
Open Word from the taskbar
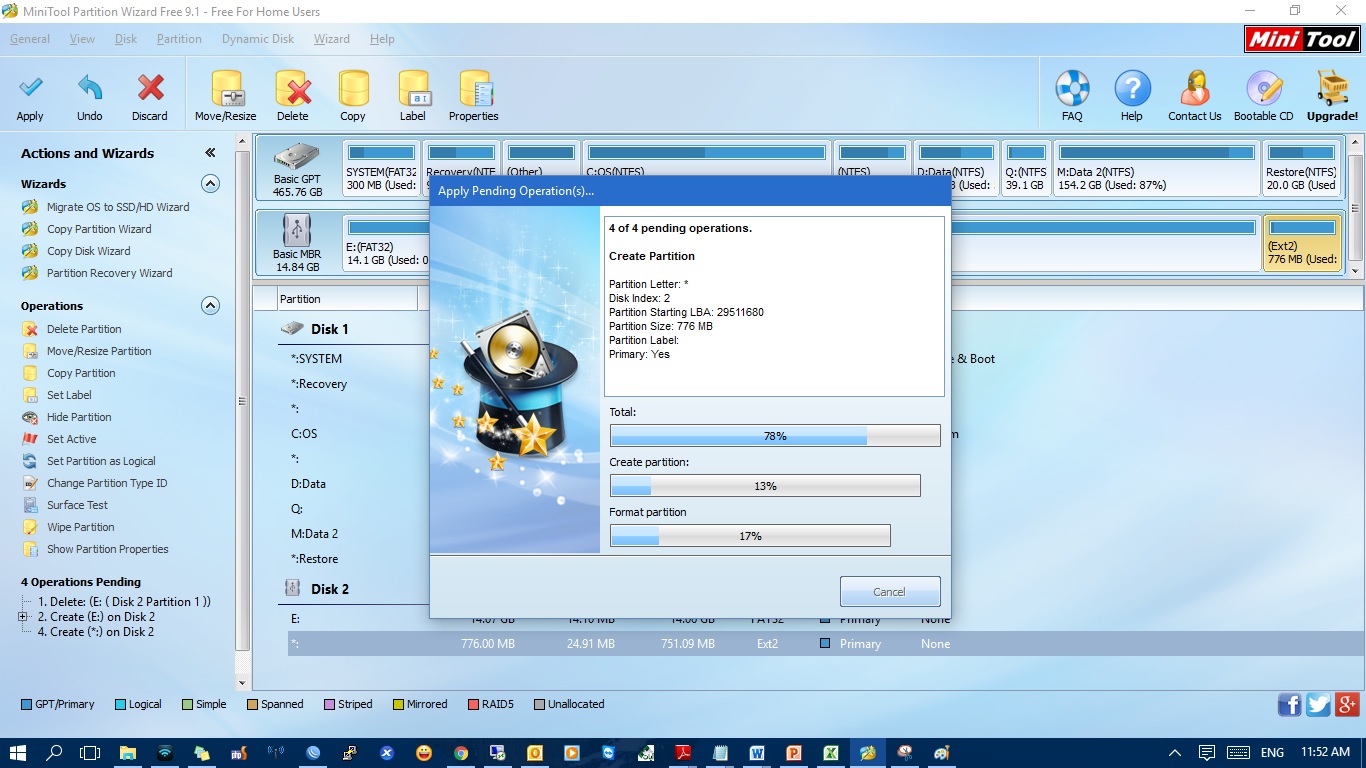click(756, 753)
